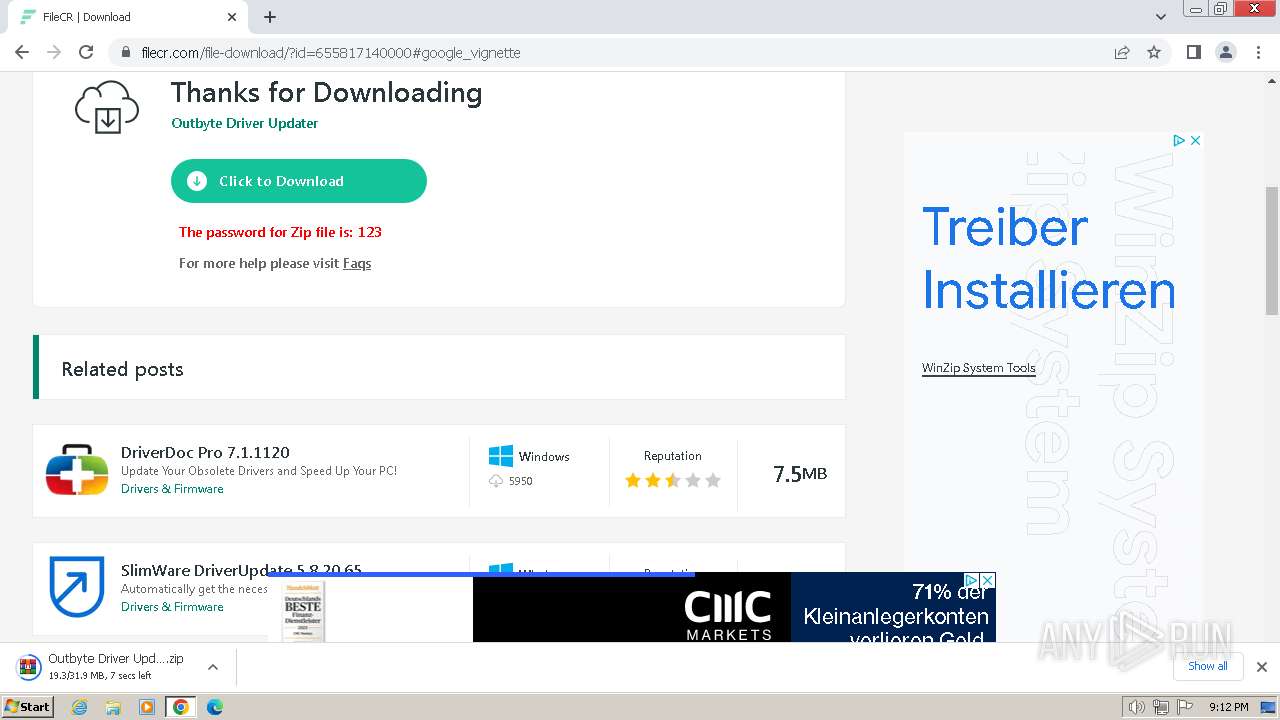
Task: Select Chrome icon in taskbar
Action: [x=180, y=707]
